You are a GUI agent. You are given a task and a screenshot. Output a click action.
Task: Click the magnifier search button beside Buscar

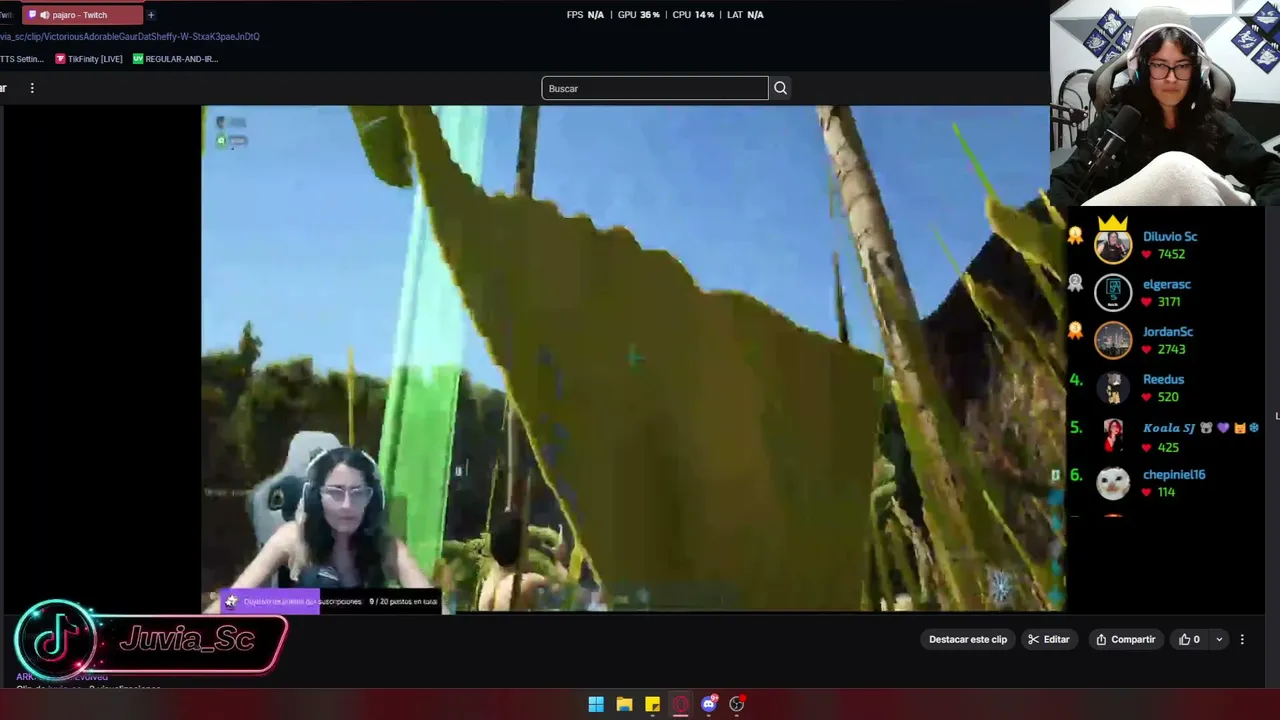780,88
